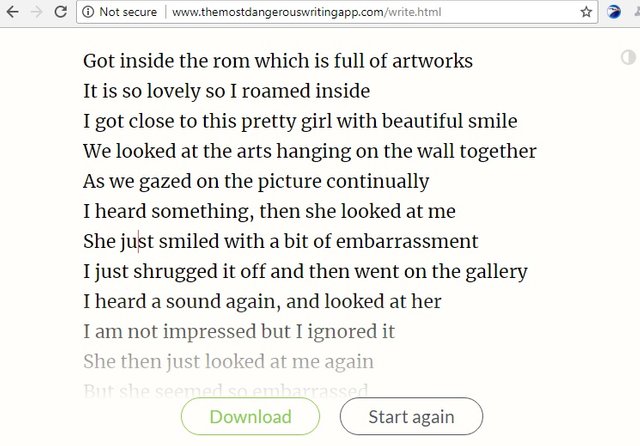Click on the word "embarrassment" in the text

[415, 241]
